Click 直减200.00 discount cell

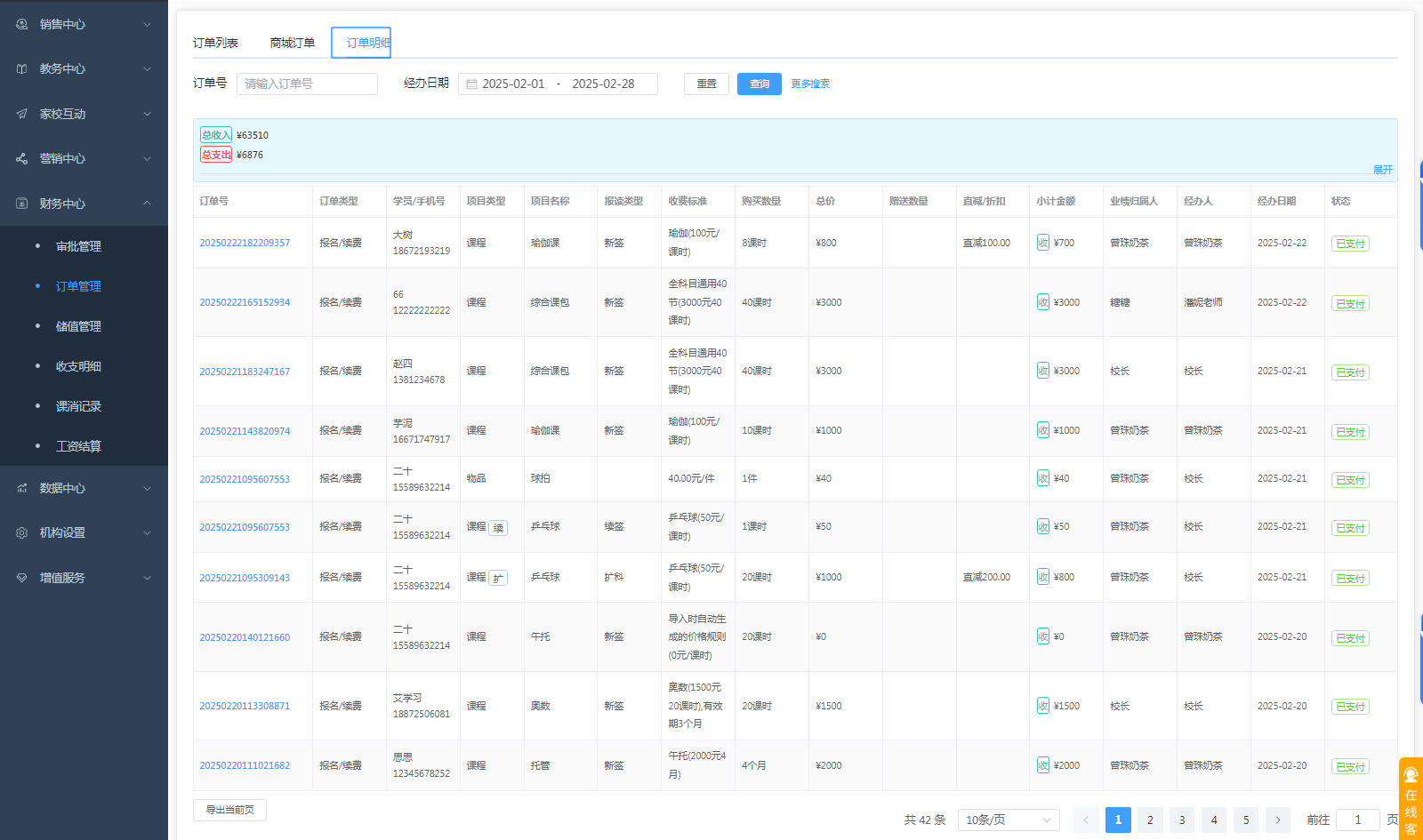[986, 577]
